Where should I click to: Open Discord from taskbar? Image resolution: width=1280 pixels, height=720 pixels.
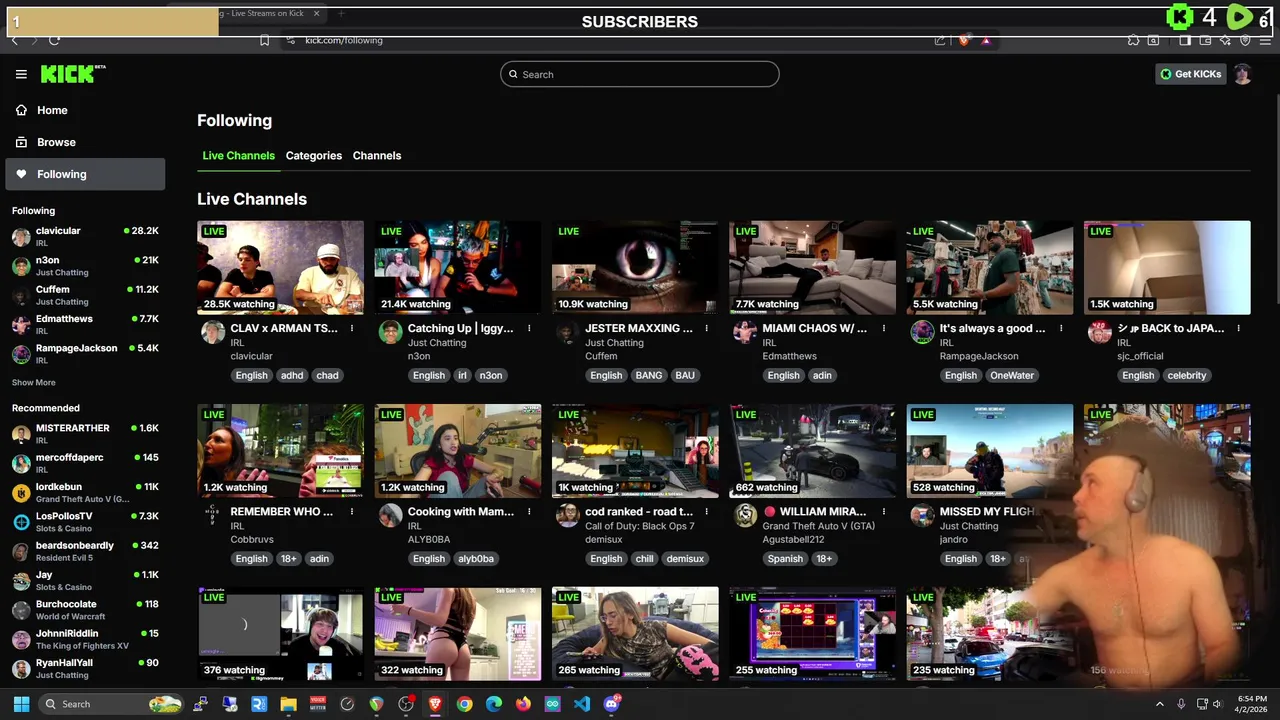[612, 704]
